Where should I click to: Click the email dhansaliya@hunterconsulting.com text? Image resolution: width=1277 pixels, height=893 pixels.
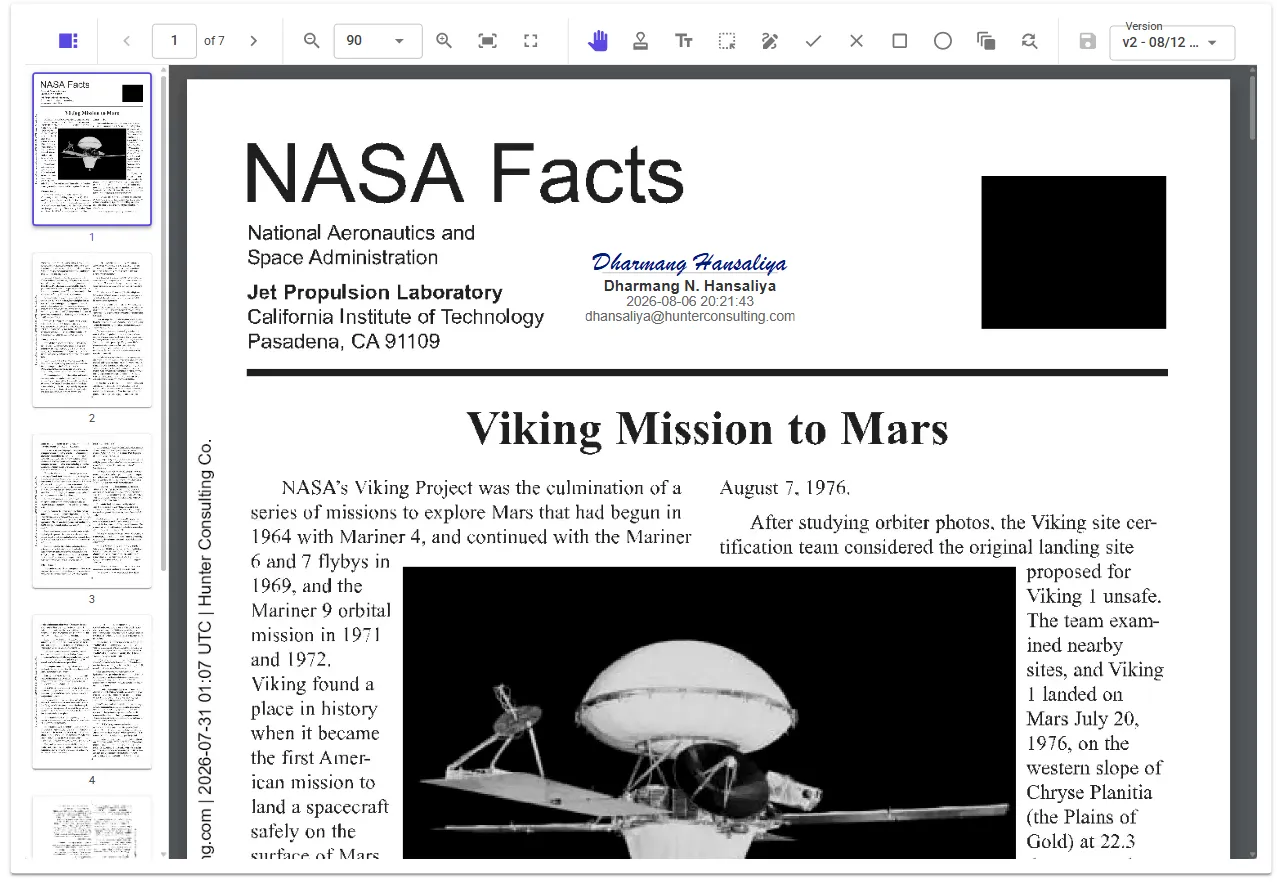690,316
